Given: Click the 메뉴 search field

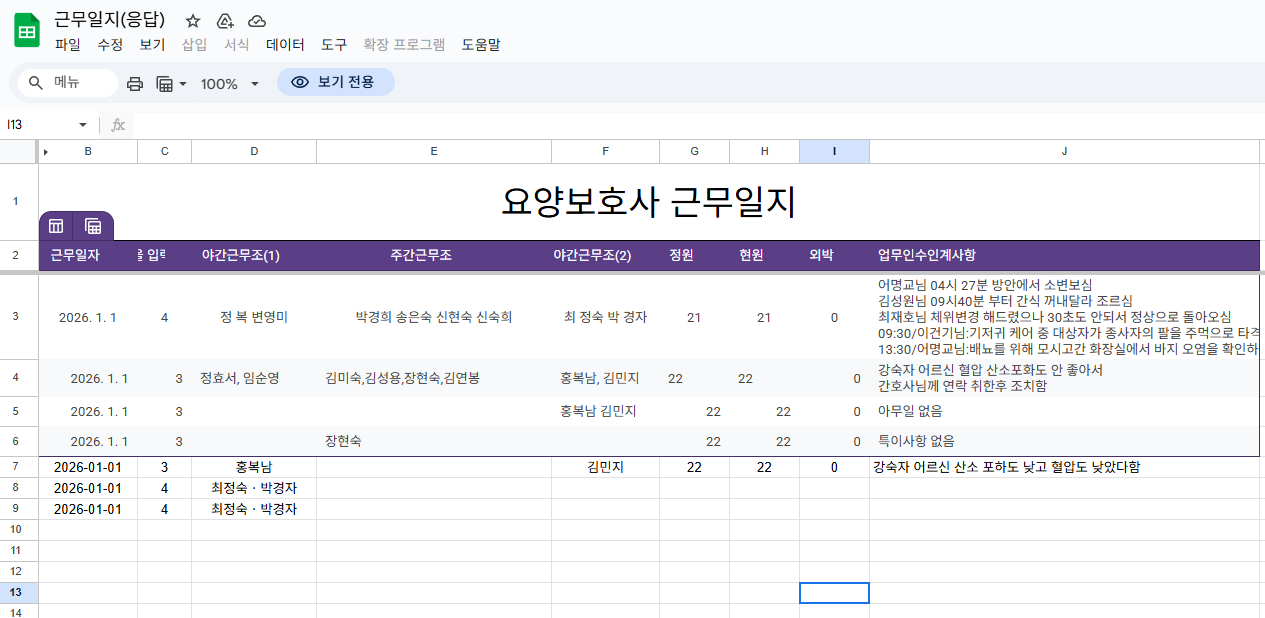Looking at the screenshot, I should pos(68,83).
